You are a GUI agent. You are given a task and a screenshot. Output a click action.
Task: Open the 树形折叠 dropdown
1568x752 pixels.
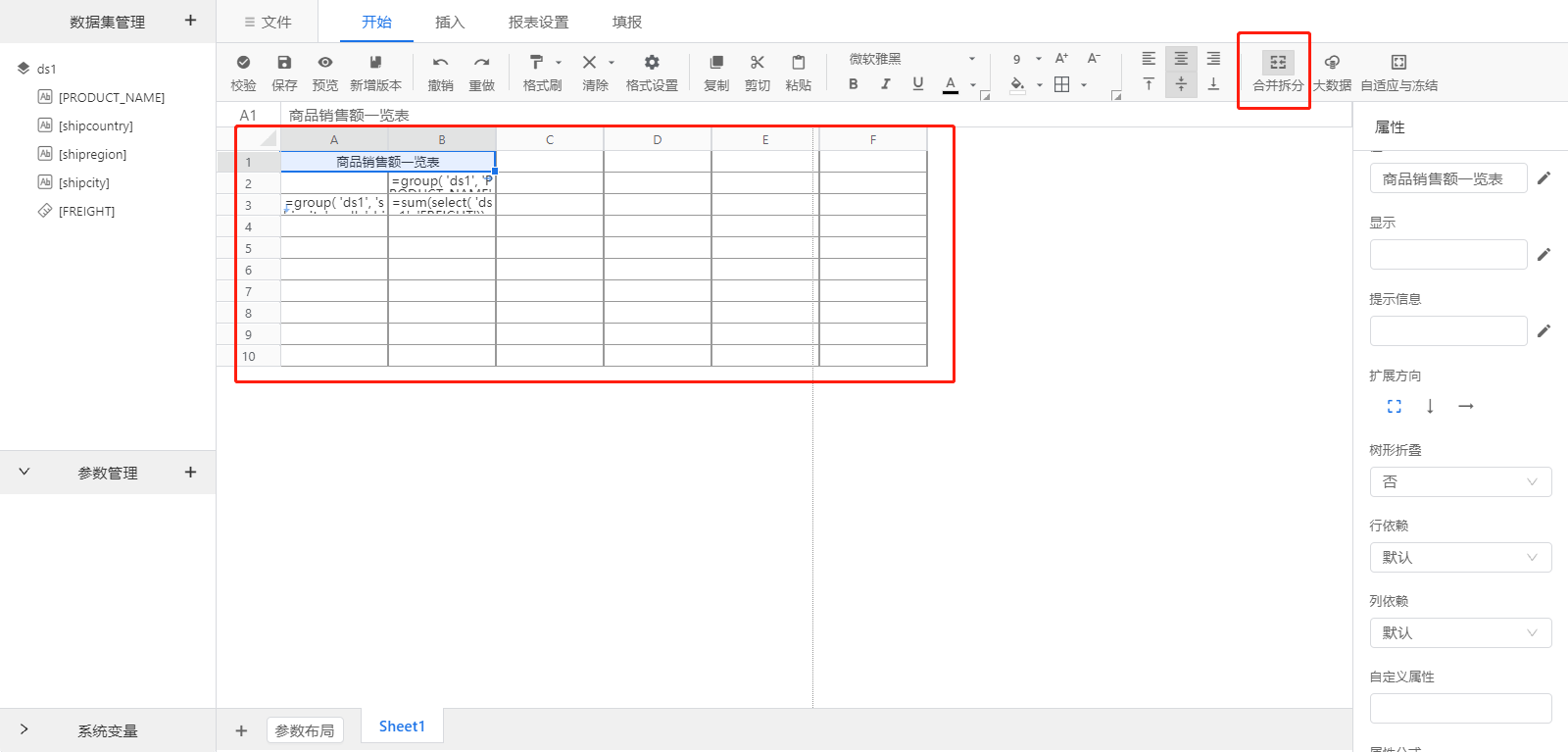click(1459, 481)
